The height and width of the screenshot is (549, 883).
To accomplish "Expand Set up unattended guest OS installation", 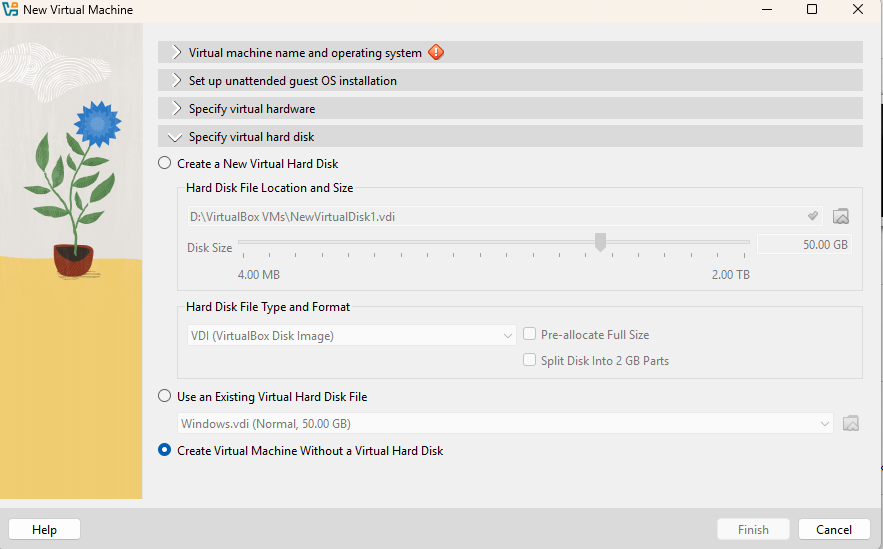I will (510, 81).
